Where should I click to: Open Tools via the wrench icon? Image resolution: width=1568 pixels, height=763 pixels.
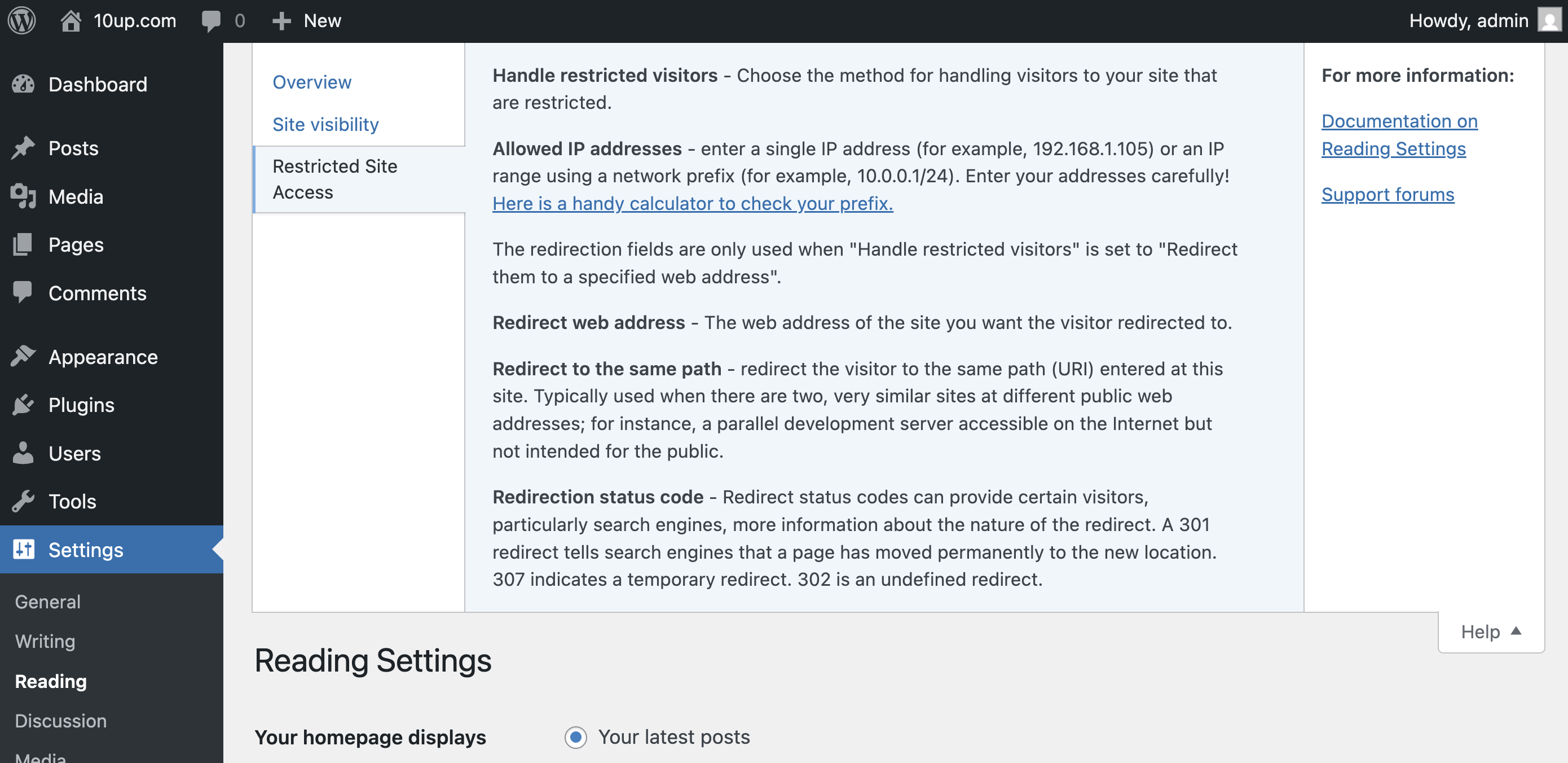[24, 501]
